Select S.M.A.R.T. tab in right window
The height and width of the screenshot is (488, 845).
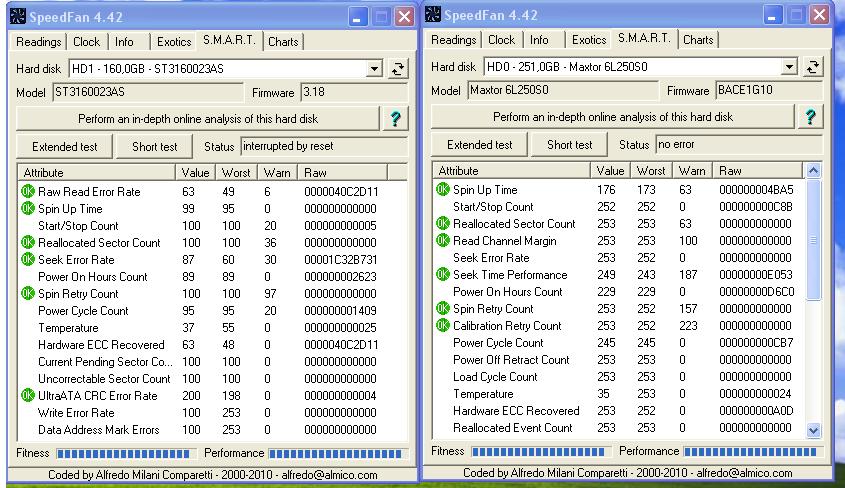pyautogui.click(x=643, y=38)
